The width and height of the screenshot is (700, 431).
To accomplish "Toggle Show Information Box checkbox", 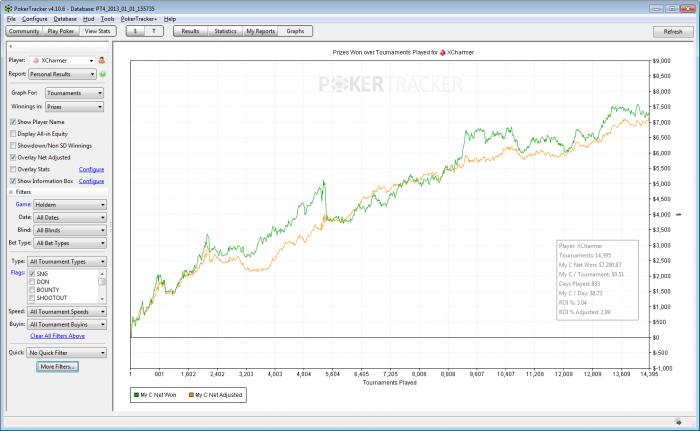I will (13, 181).
